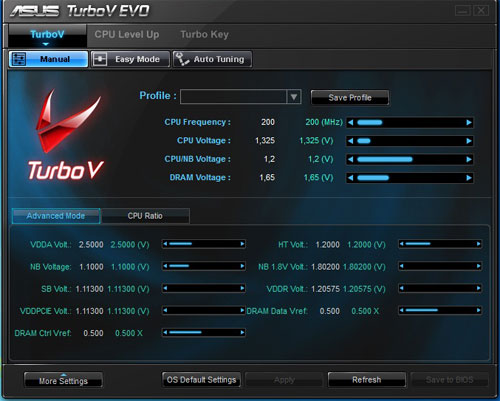The width and height of the screenshot is (500, 401).
Task: Click the Apply button
Action: 284,380
